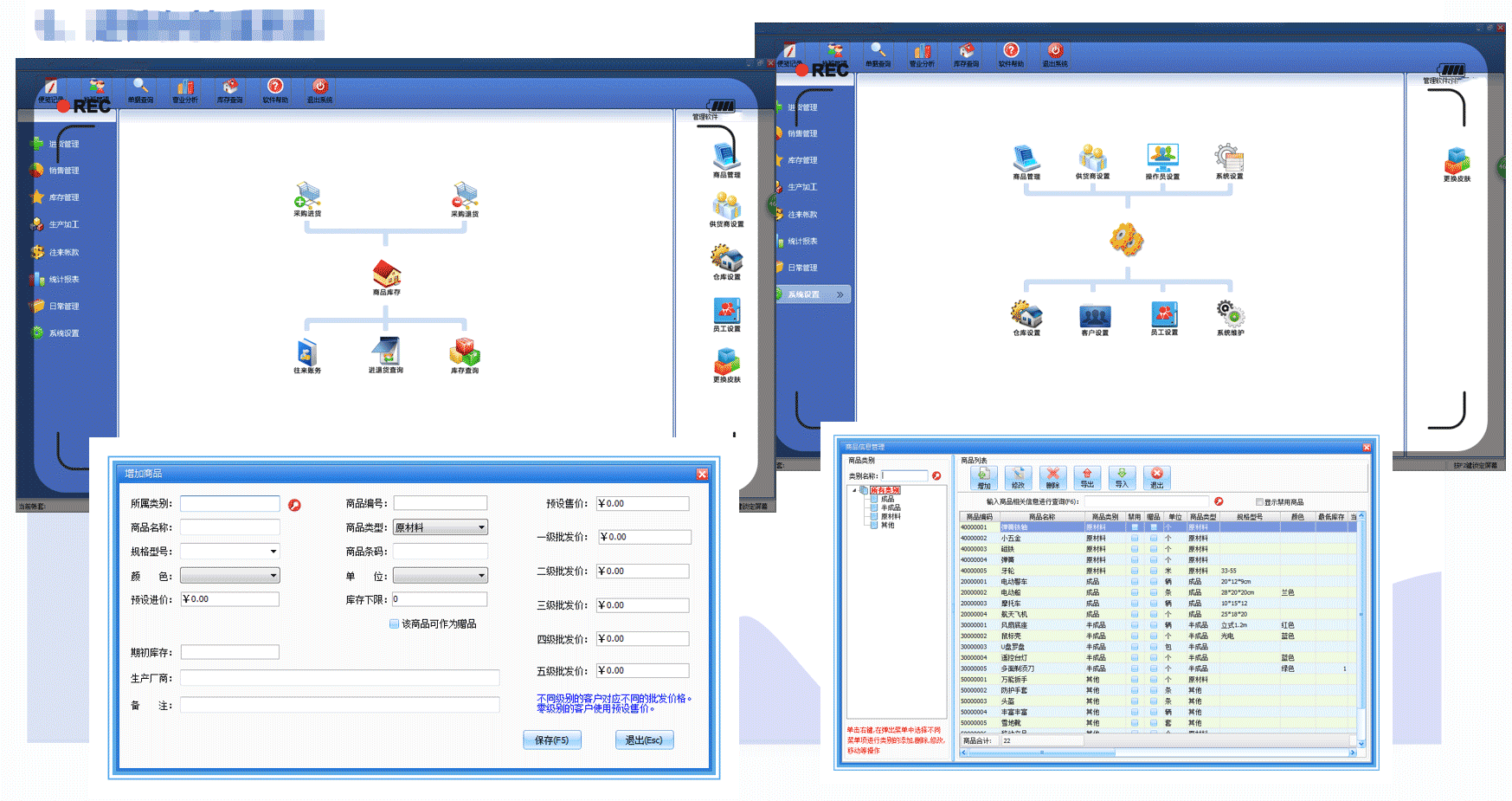Click 导出 export icon in product list toolbar
This screenshot has width=1512, height=801.
click(1087, 476)
